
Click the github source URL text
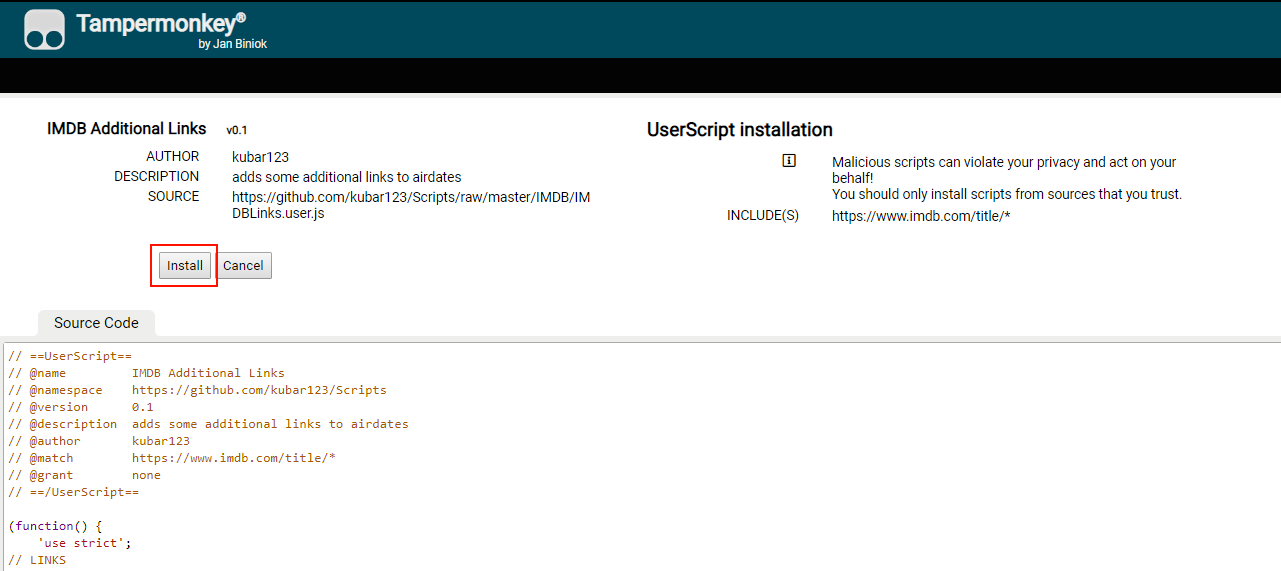pos(411,205)
